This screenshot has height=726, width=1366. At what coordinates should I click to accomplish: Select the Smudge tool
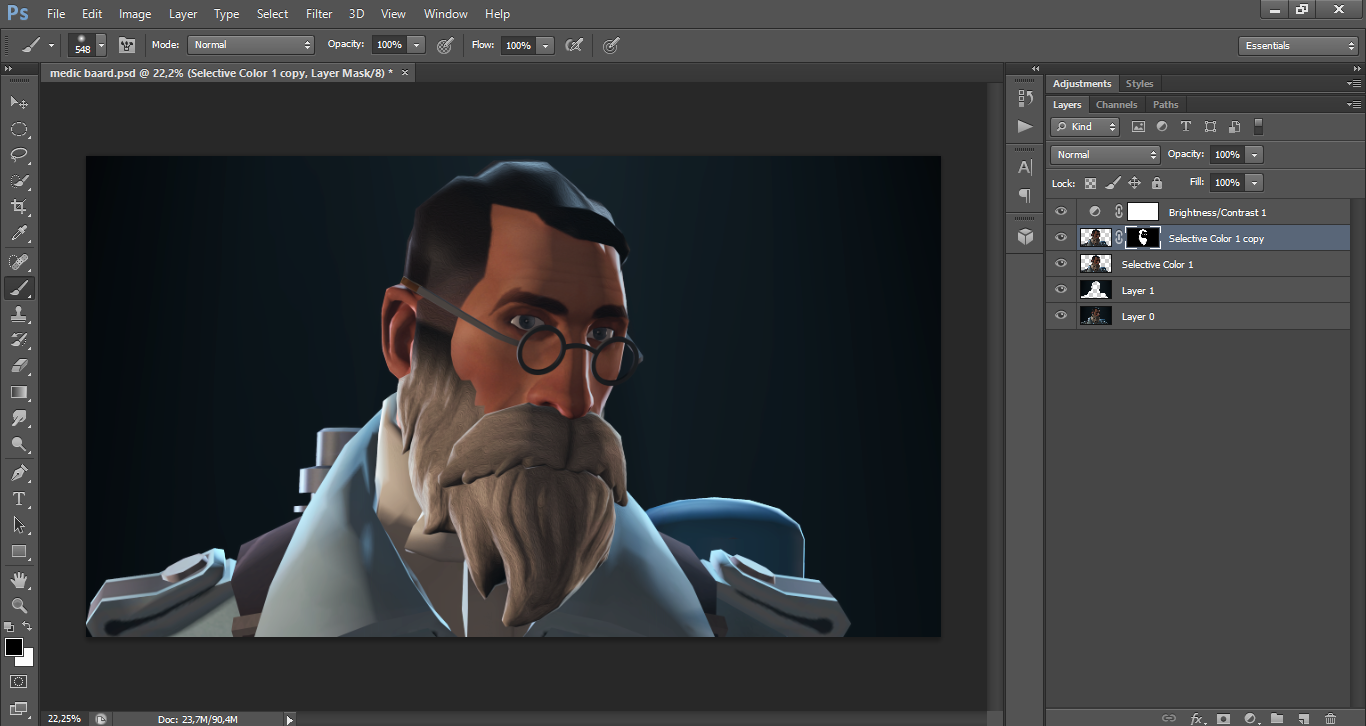(x=19, y=418)
